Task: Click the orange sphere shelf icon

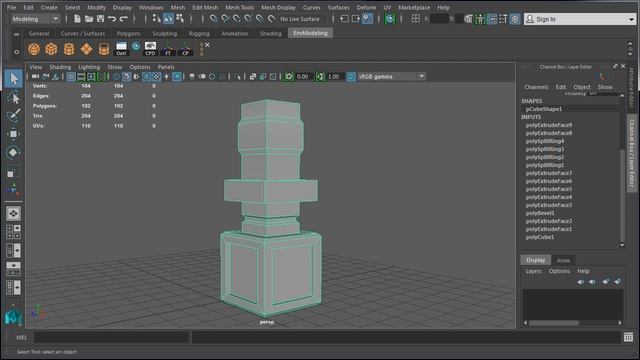Action: pyautogui.click(x=34, y=49)
